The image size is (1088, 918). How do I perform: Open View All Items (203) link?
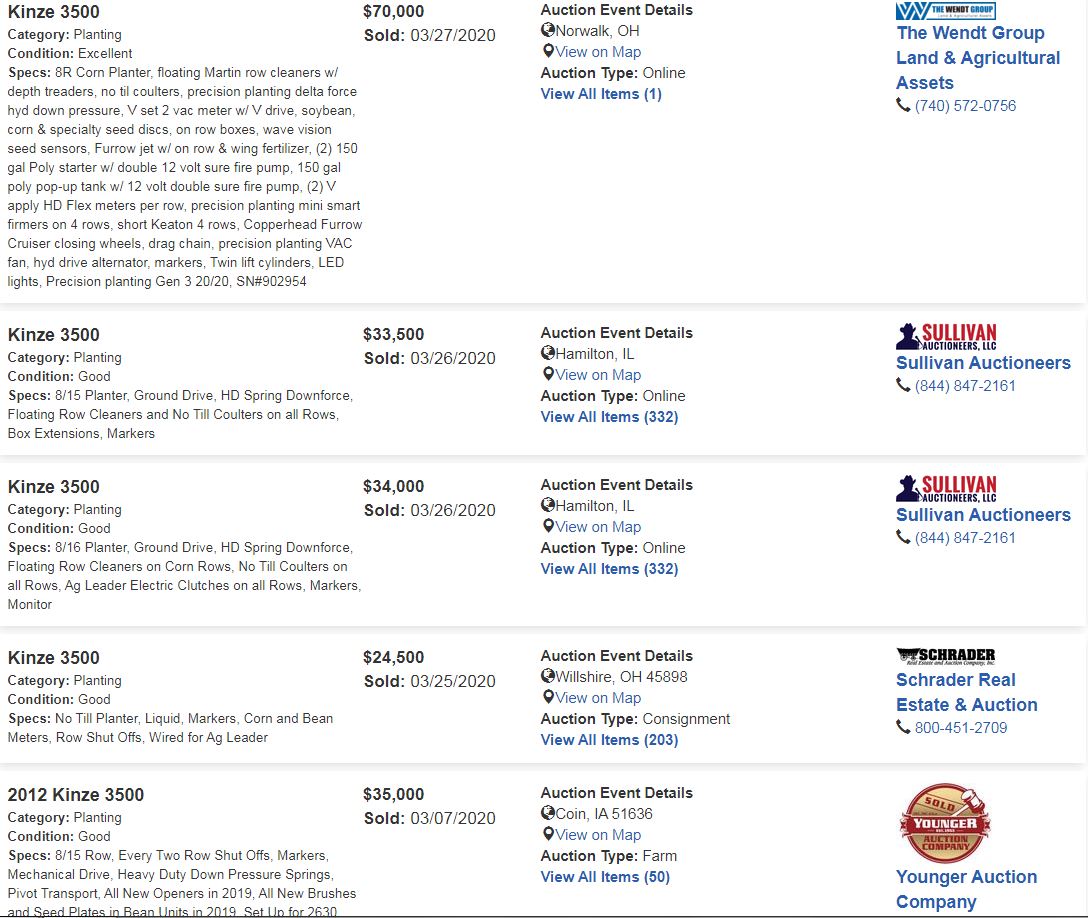click(609, 740)
